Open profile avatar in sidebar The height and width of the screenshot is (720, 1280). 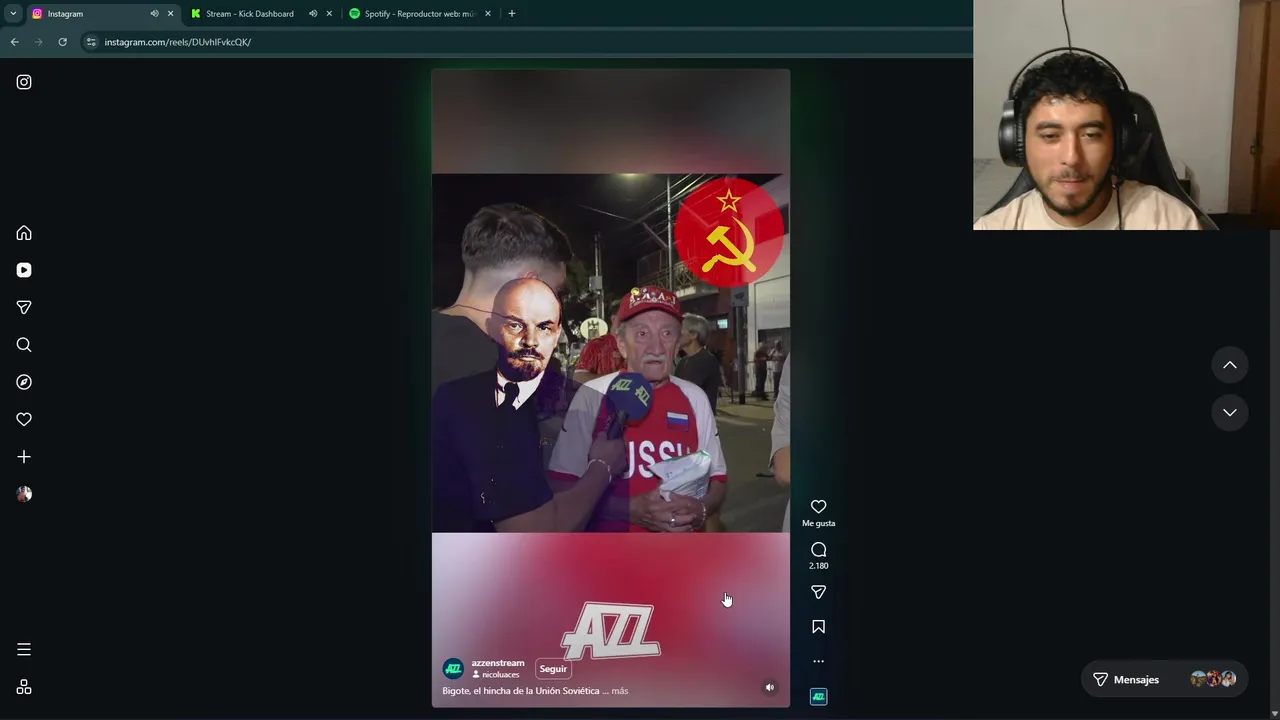[x=24, y=494]
